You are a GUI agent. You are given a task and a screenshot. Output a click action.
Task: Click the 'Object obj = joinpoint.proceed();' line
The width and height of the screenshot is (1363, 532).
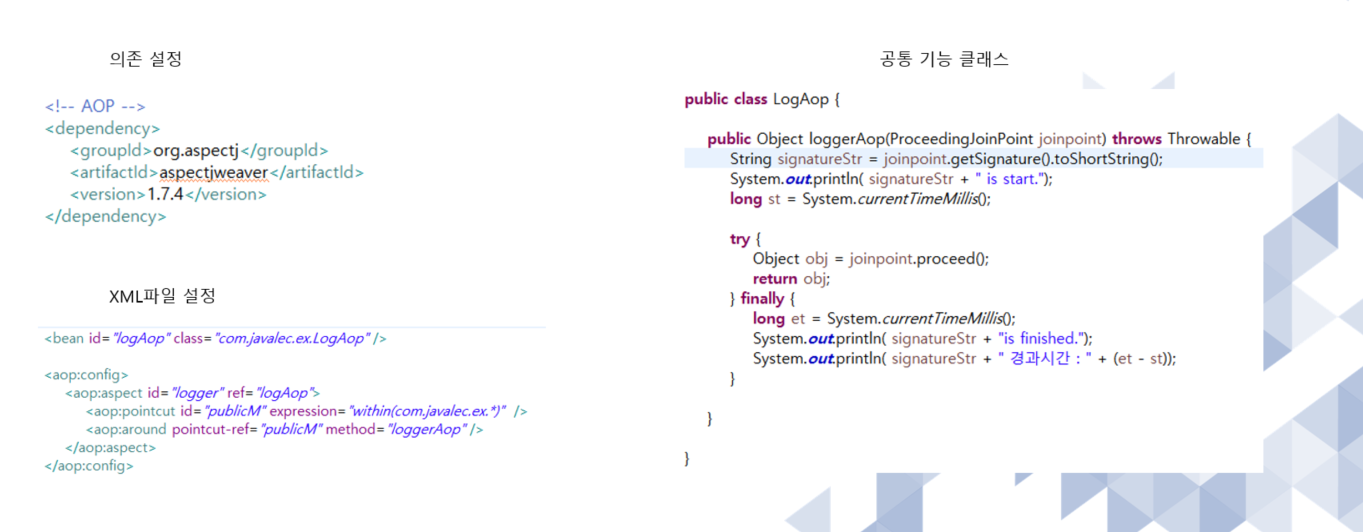click(871, 259)
